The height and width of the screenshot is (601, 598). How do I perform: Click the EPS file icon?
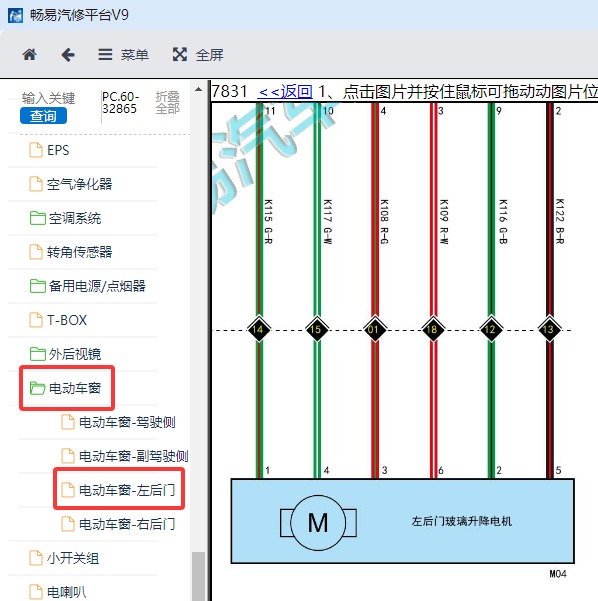coord(36,150)
